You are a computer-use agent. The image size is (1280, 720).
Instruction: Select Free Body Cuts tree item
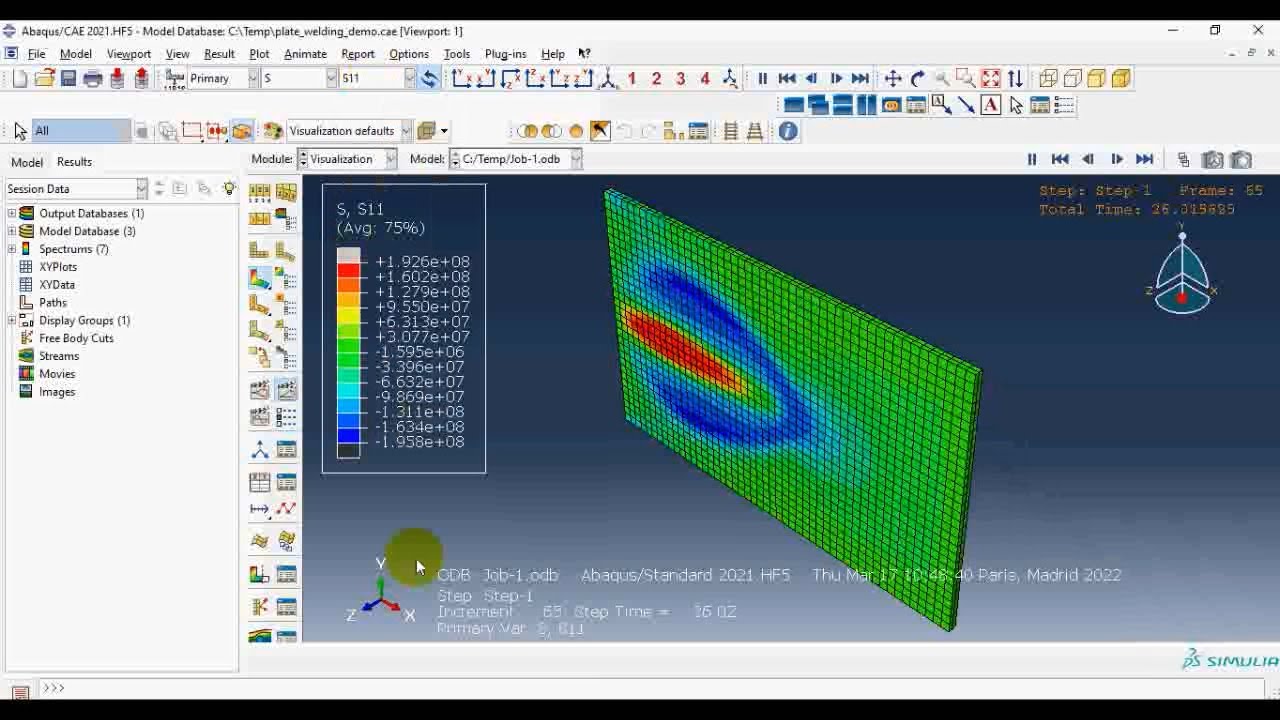coord(76,338)
